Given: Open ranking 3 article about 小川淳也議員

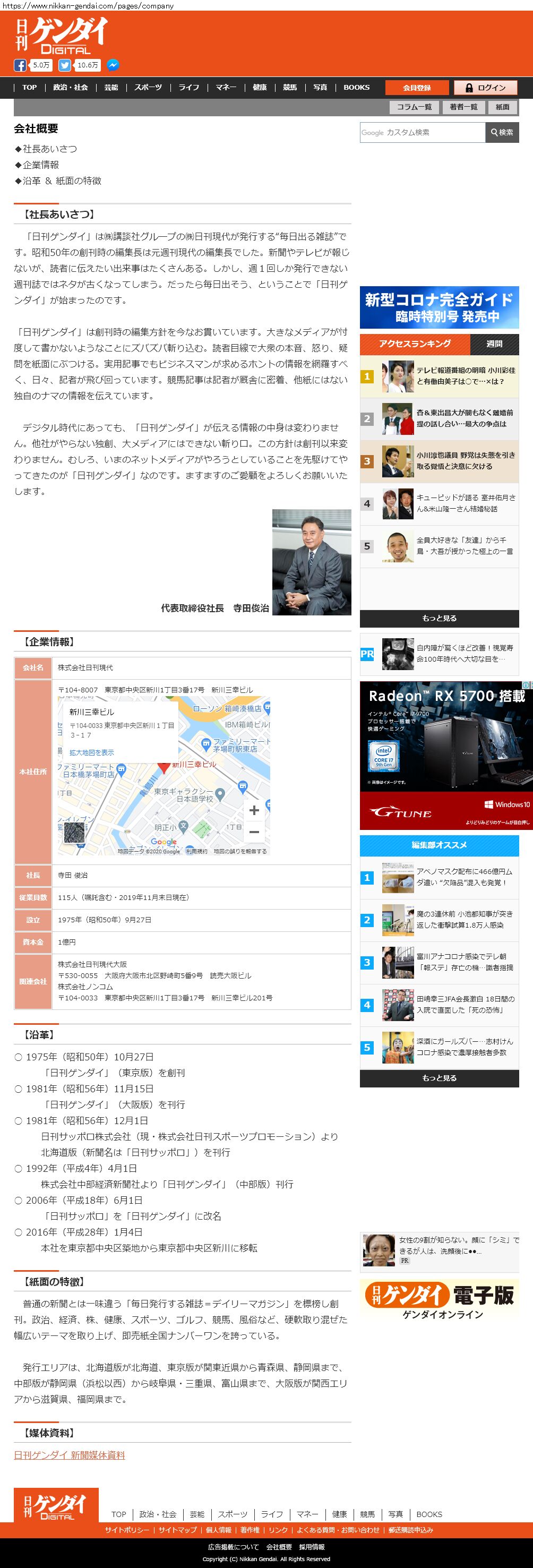Looking at the screenshot, I should pos(439,461).
